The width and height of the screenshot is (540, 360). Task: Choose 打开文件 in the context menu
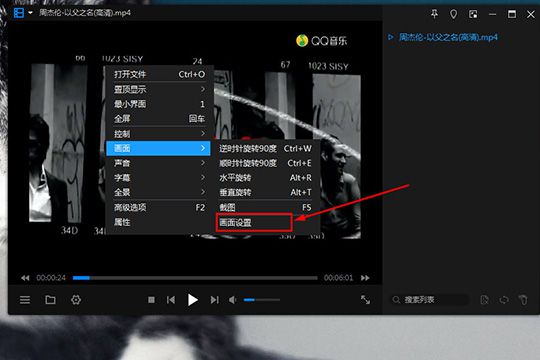[x=158, y=74]
